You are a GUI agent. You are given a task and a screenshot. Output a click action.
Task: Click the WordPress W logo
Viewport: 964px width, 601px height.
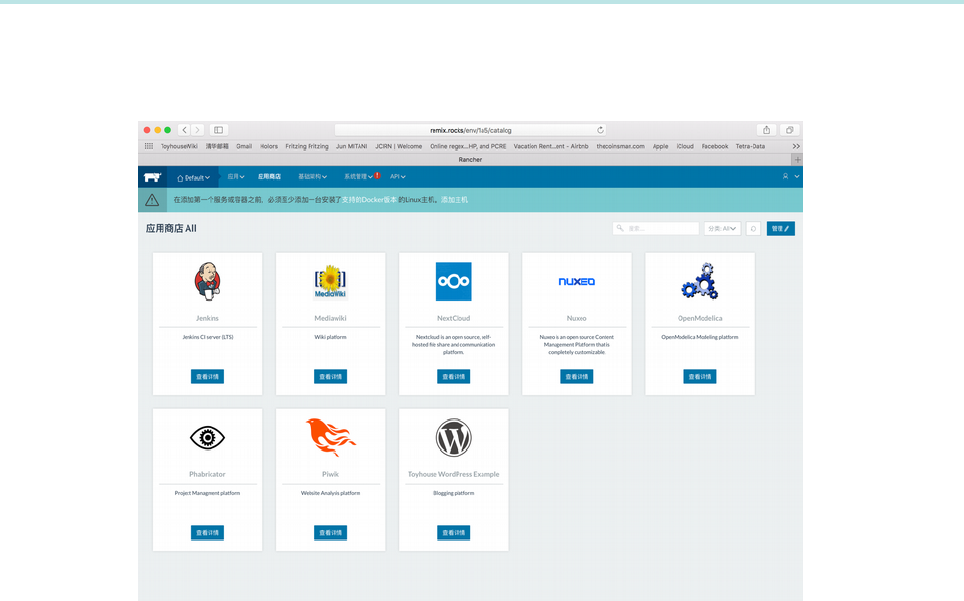[x=454, y=438]
